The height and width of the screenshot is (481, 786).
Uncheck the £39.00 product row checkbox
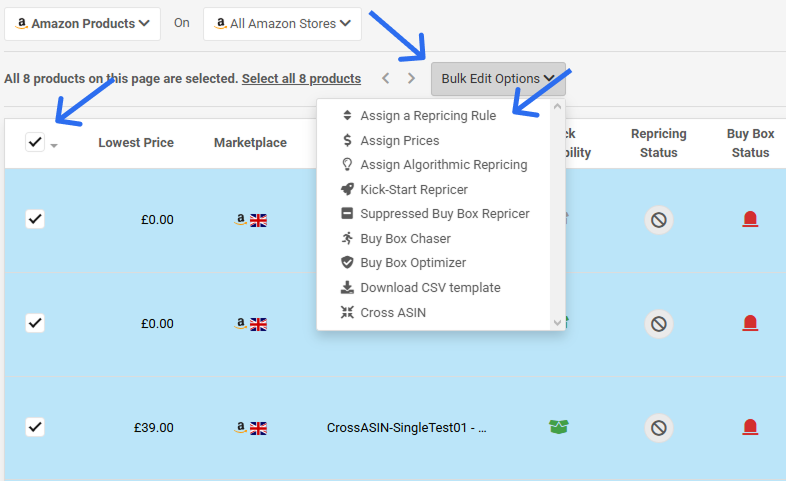click(x=35, y=427)
